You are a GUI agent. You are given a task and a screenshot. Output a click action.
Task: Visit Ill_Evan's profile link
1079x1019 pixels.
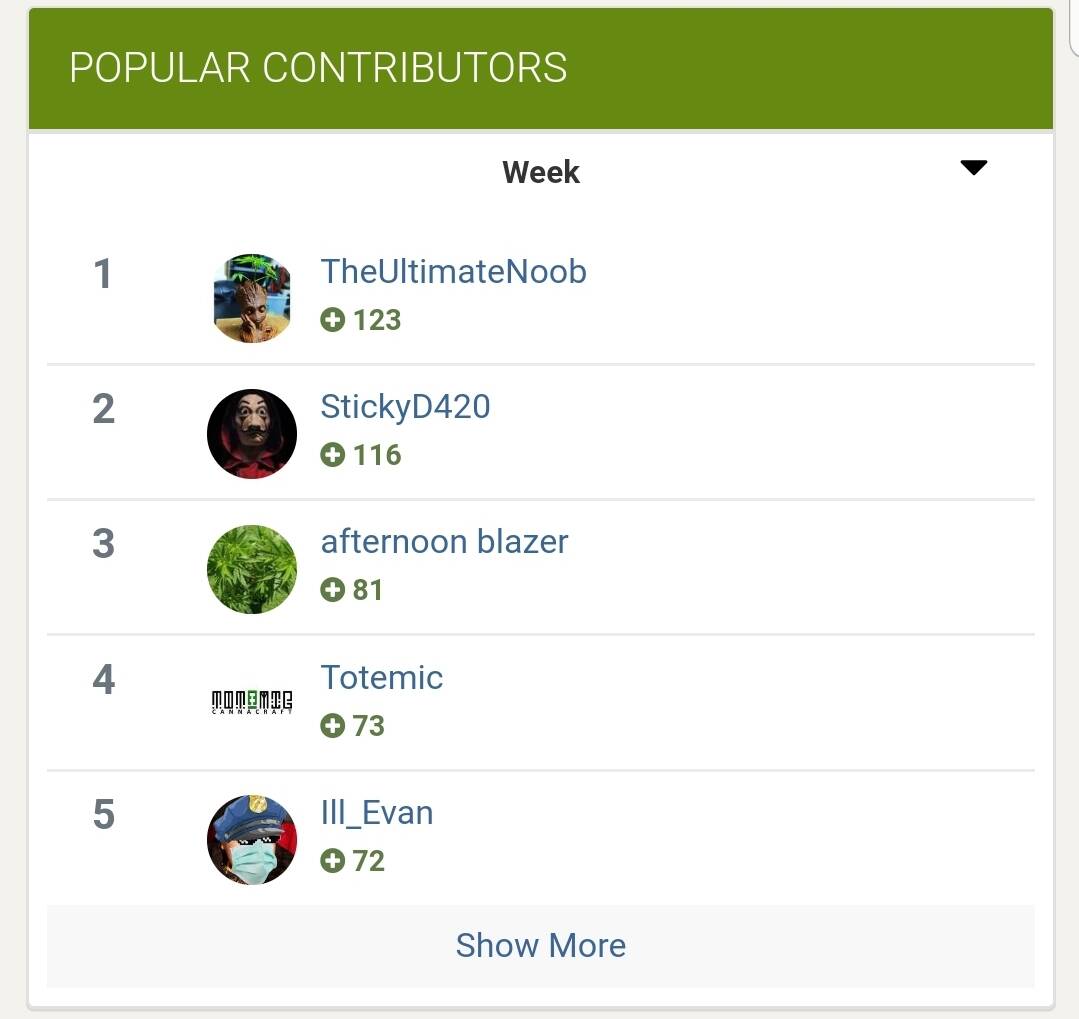pyautogui.click(x=377, y=813)
